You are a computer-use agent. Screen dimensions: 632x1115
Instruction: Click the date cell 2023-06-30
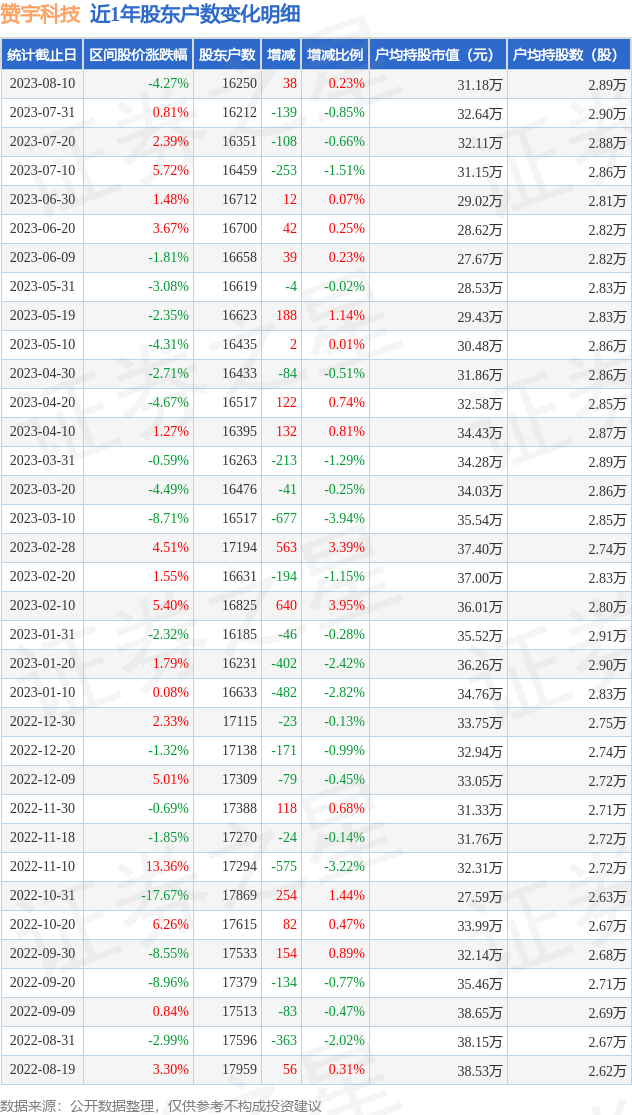tap(42, 199)
